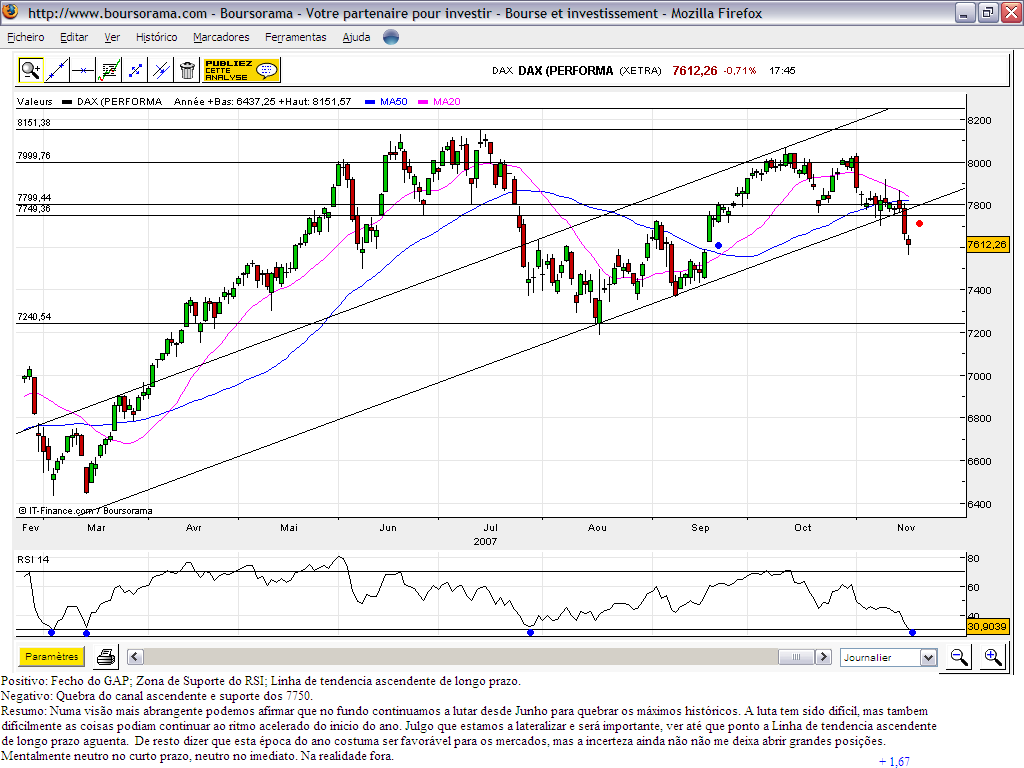Click the 7749,36 level label
1024x768 pixels.
pyautogui.click(x=34, y=209)
